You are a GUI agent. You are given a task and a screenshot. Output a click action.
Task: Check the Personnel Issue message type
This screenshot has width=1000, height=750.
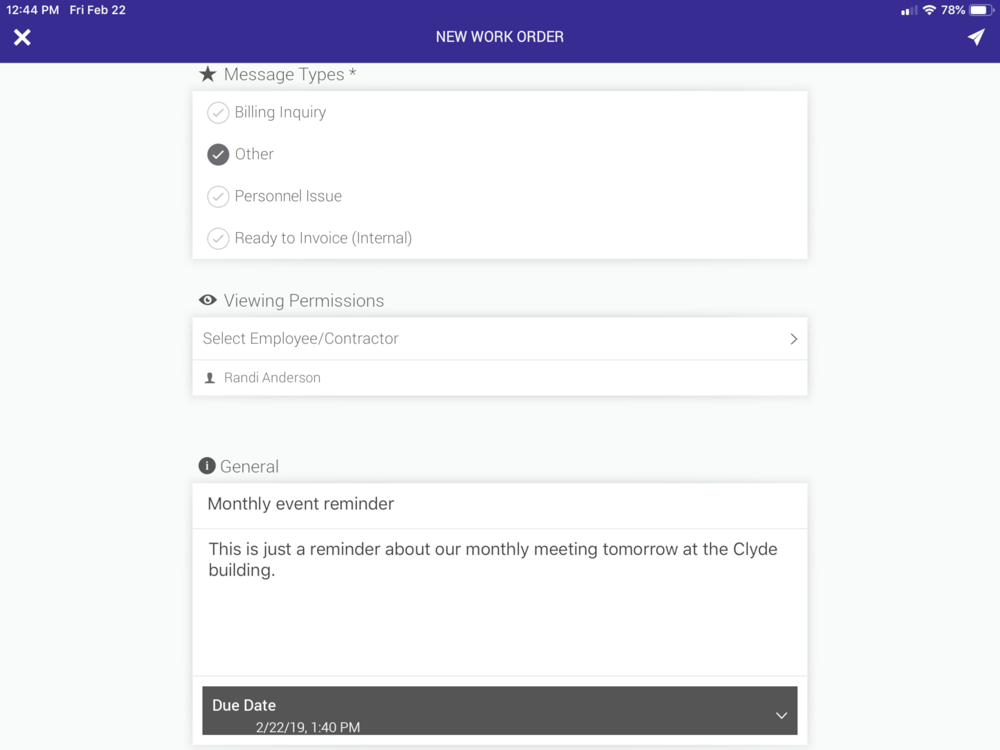218,196
